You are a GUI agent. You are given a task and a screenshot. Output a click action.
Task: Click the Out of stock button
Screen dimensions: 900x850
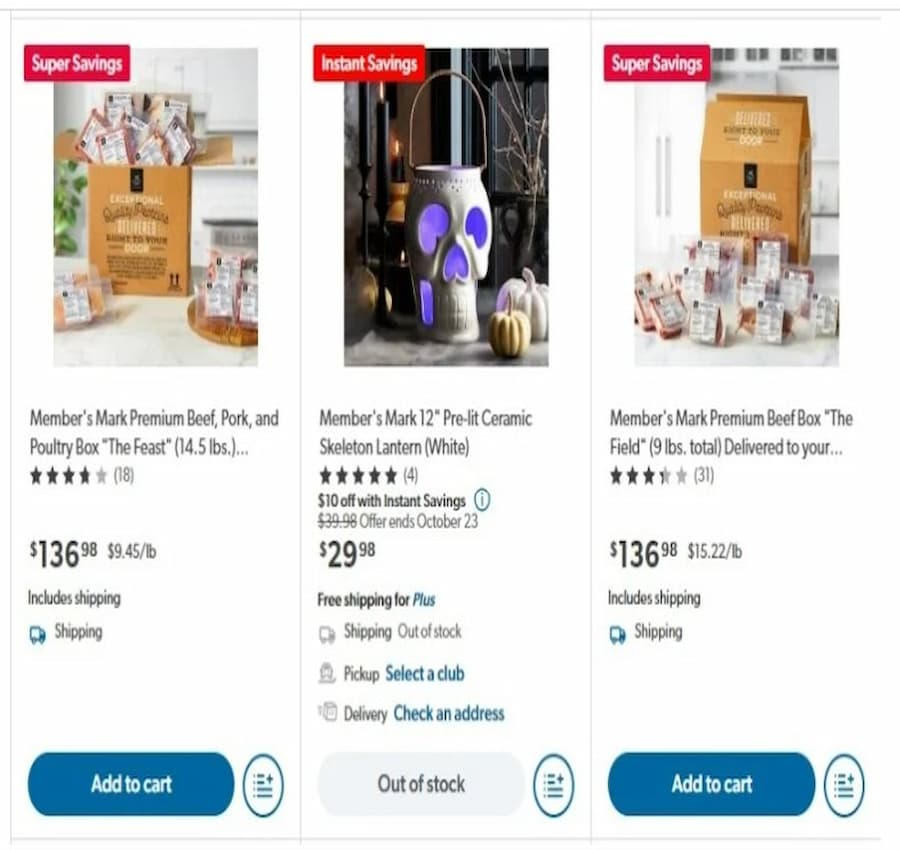click(x=421, y=784)
